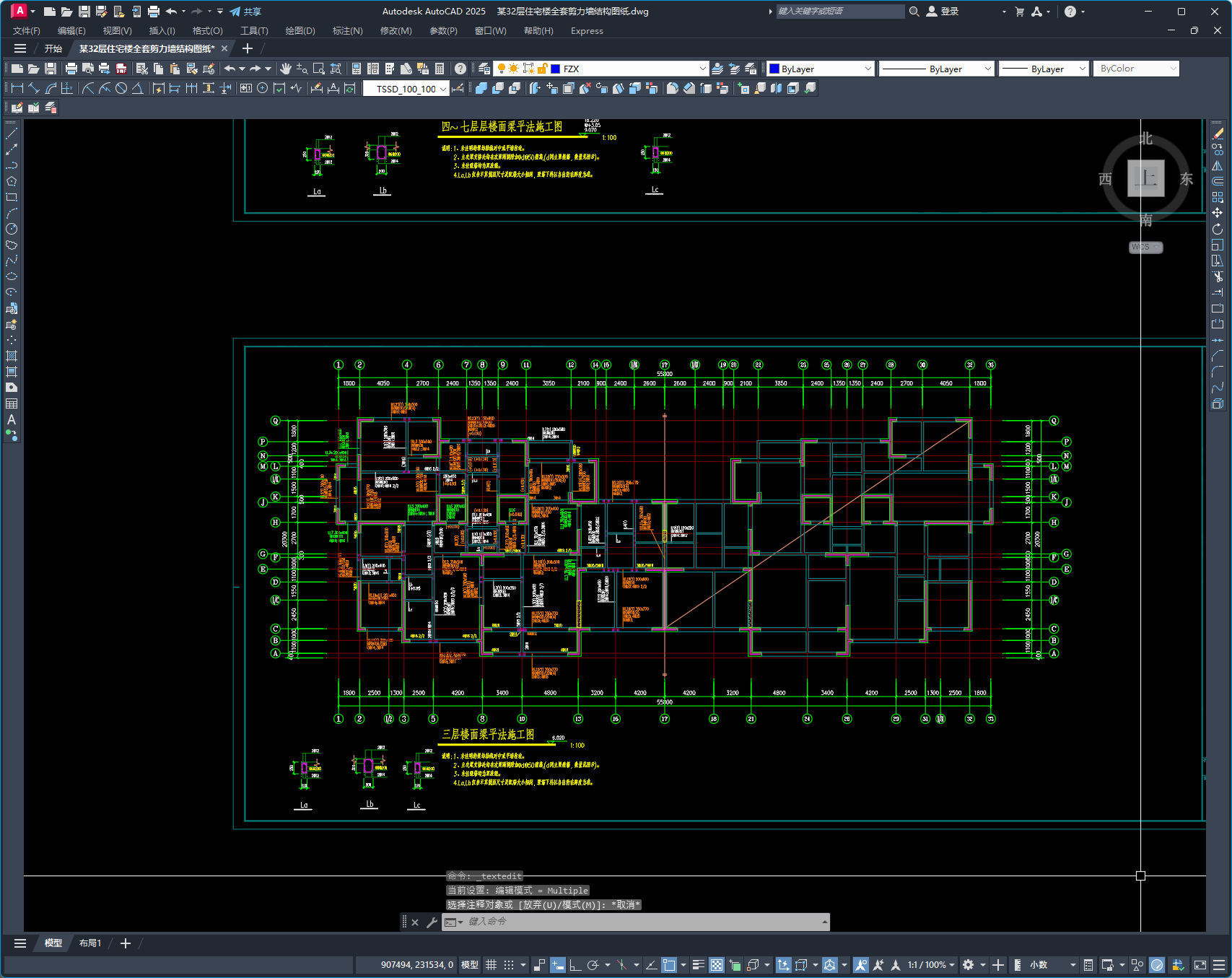Select the Diameter dimension tool
This screenshot has height=978, width=1232.
[121, 88]
